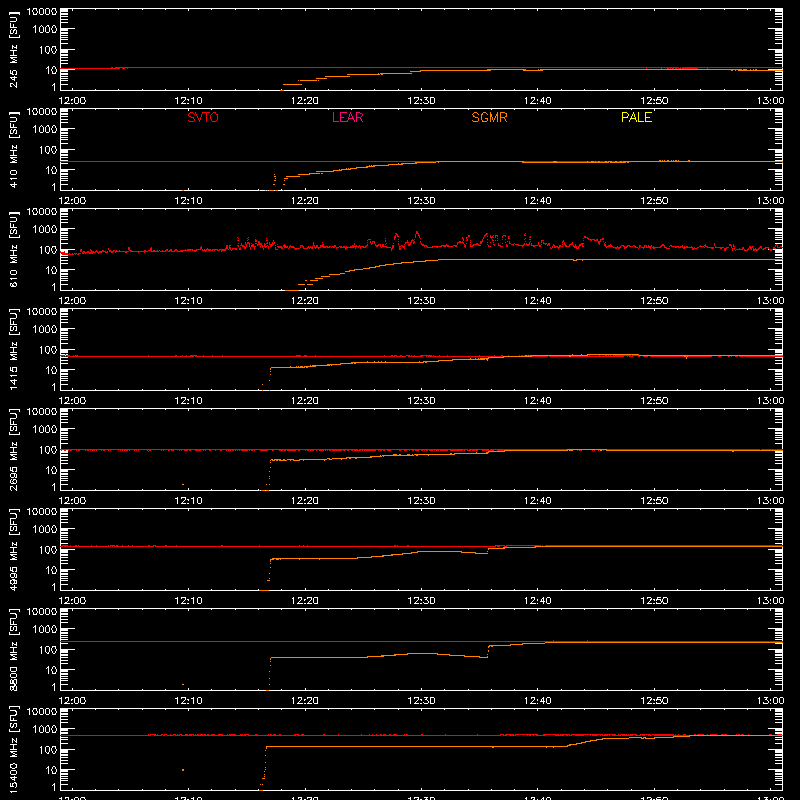Click 13:00 under the 610 MHz panel
The image size is (800, 800).
point(770,301)
